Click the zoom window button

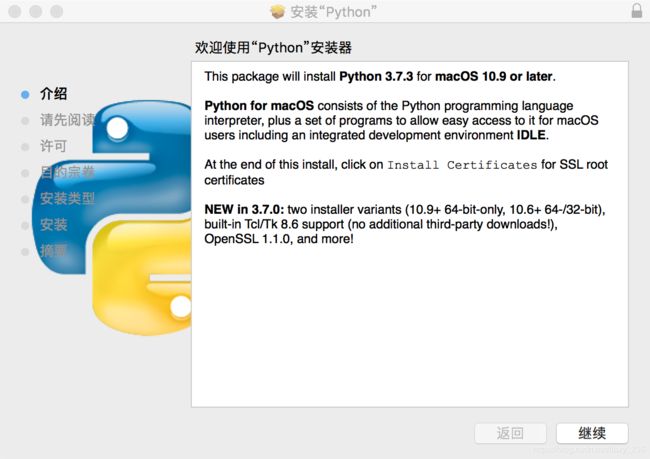tap(56, 11)
